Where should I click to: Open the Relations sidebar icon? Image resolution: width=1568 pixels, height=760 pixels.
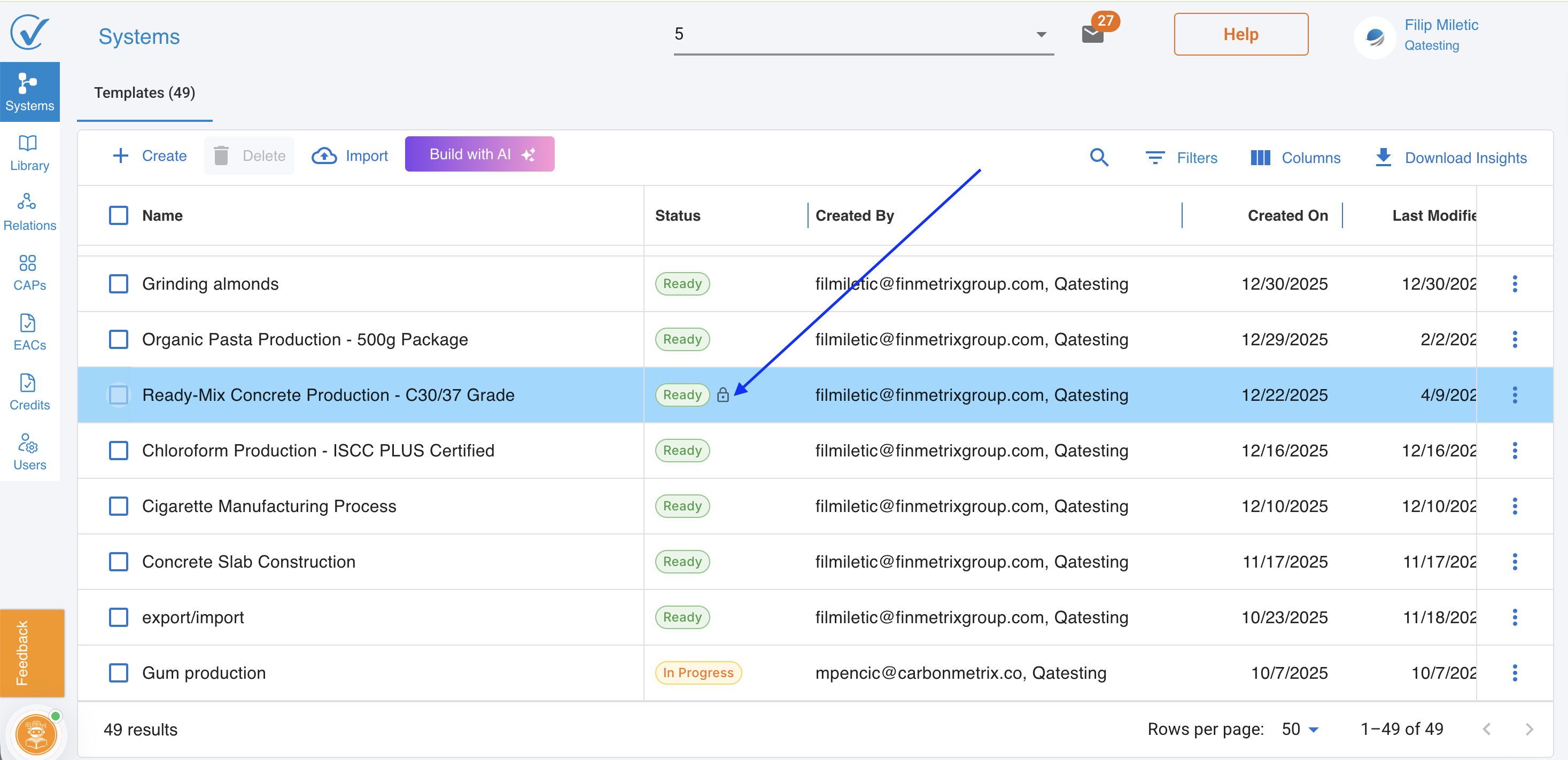pyautogui.click(x=29, y=212)
